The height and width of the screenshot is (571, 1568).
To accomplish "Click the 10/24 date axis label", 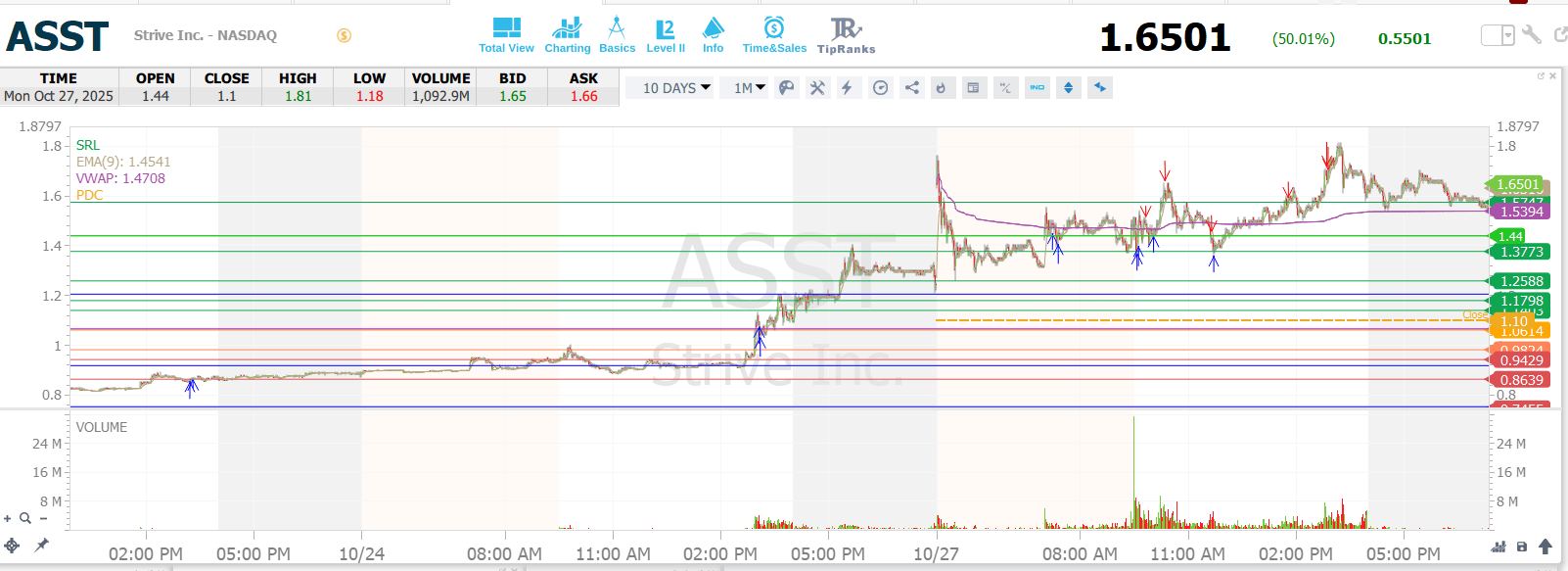I will coord(361,554).
